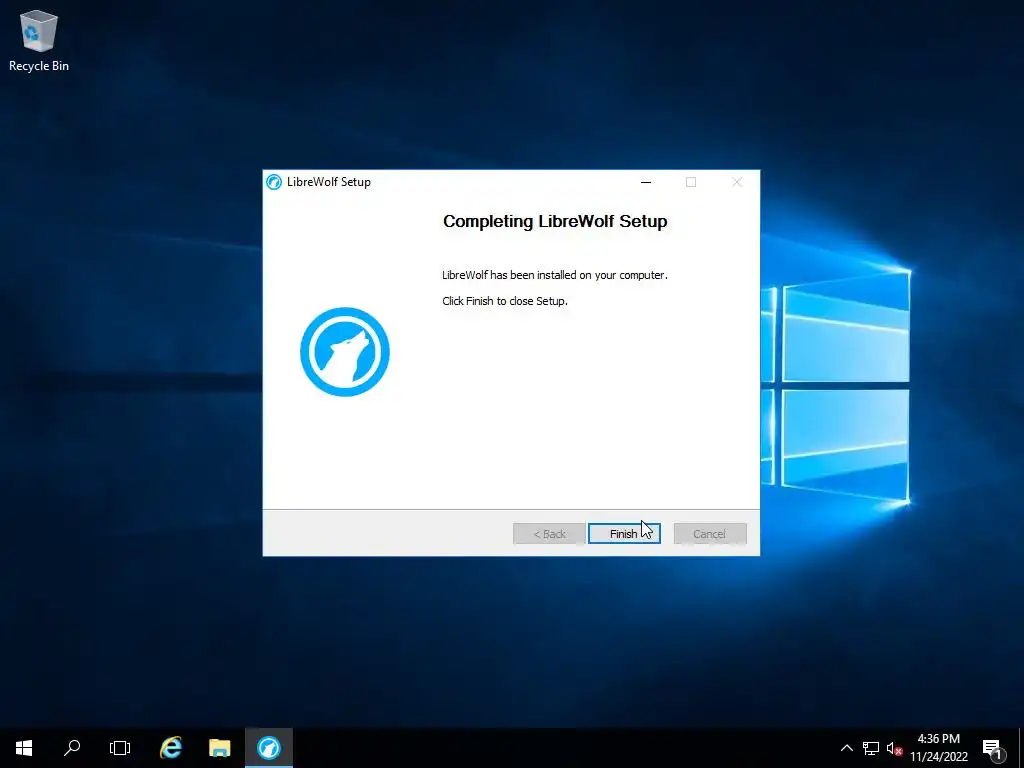The height and width of the screenshot is (768, 1024).
Task: Launch Internet Explorer from the taskbar
Action: coord(170,748)
